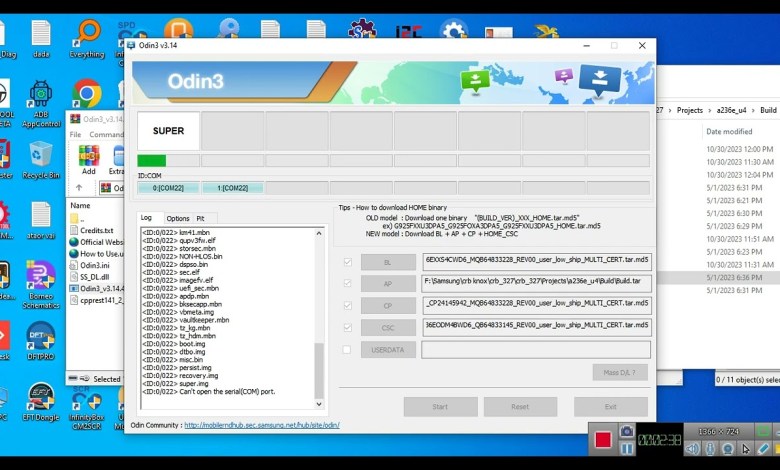Open Google Chrome desktop shortcut

pyautogui.click(x=87, y=94)
